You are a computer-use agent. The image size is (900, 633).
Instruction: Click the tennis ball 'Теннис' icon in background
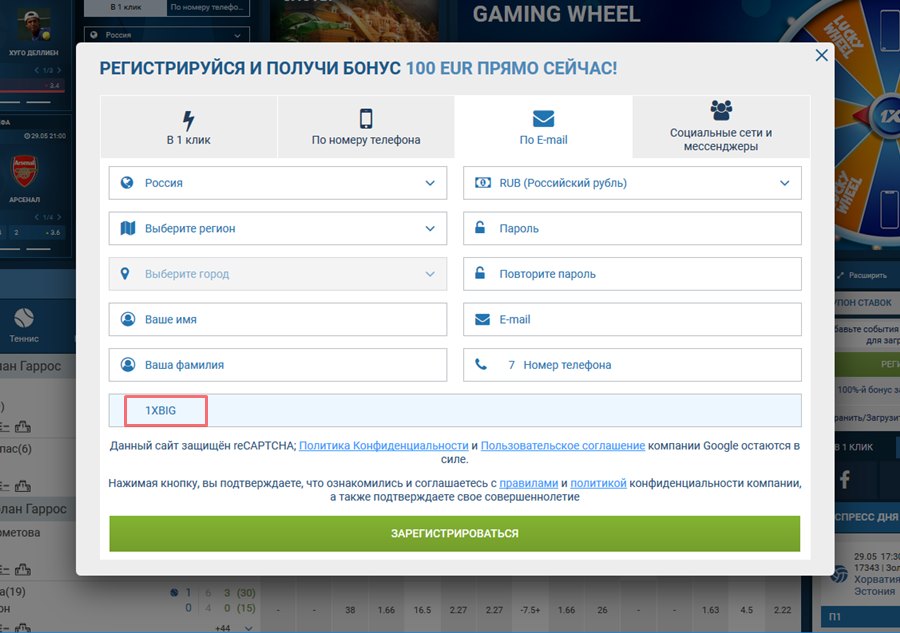24,318
